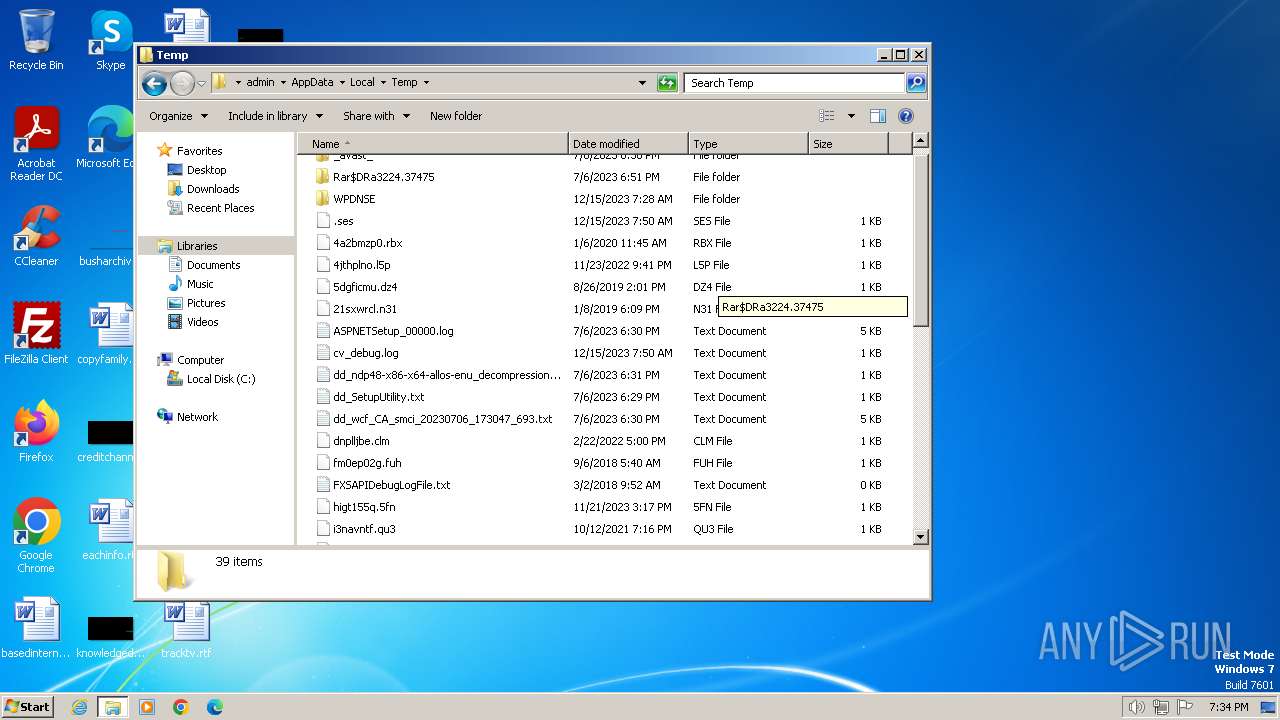This screenshot has height=720, width=1280.
Task: Go forward using the Explorer Forward arrow
Action: coord(182,83)
